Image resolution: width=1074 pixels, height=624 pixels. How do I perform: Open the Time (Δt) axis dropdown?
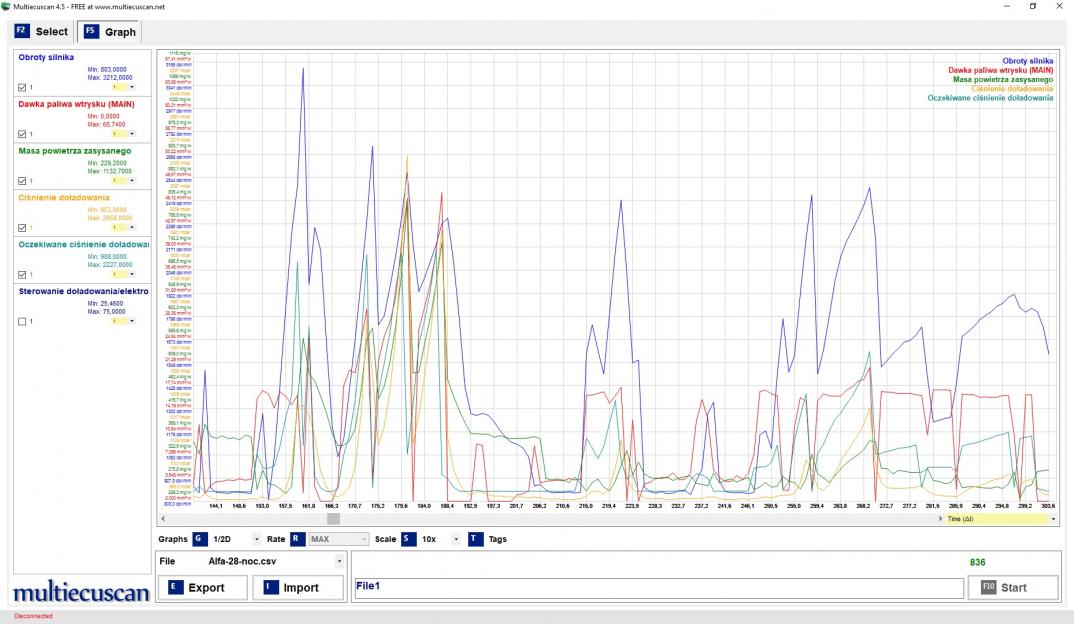click(1053, 520)
